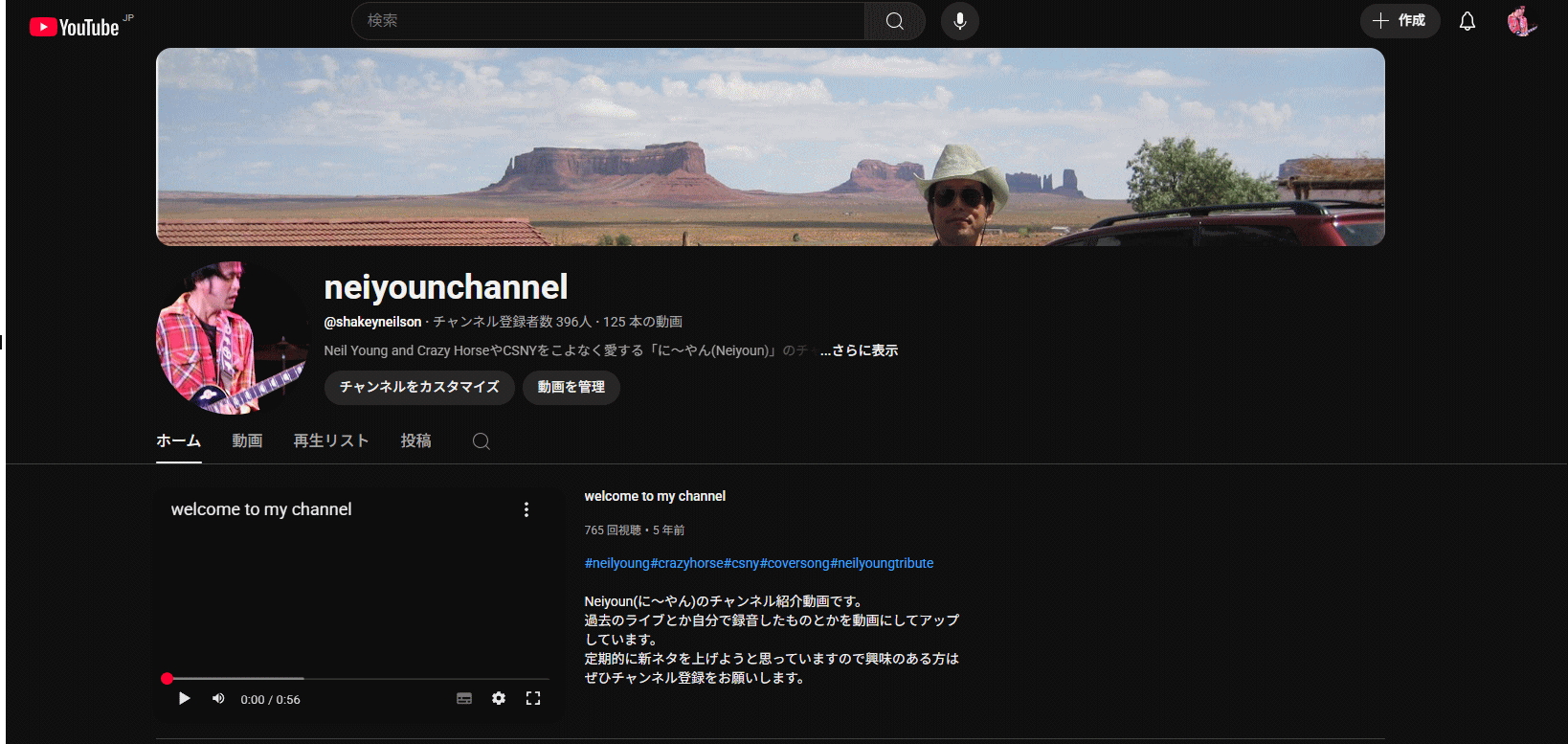
Task: Open the video's three-dot options menu
Action: click(x=526, y=509)
